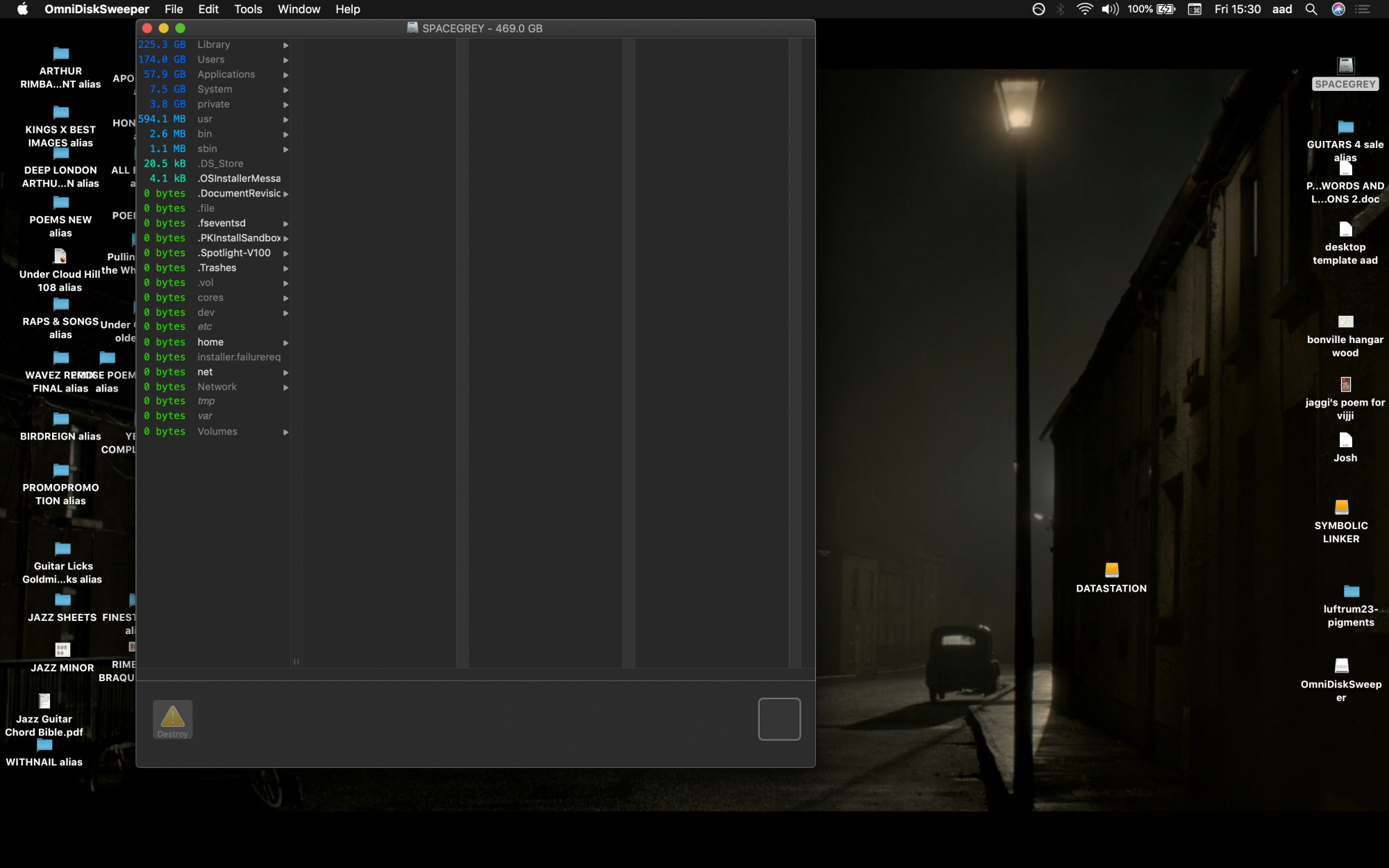Select Jazz Guitar Chord Bible.pdf icon

(x=44, y=701)
